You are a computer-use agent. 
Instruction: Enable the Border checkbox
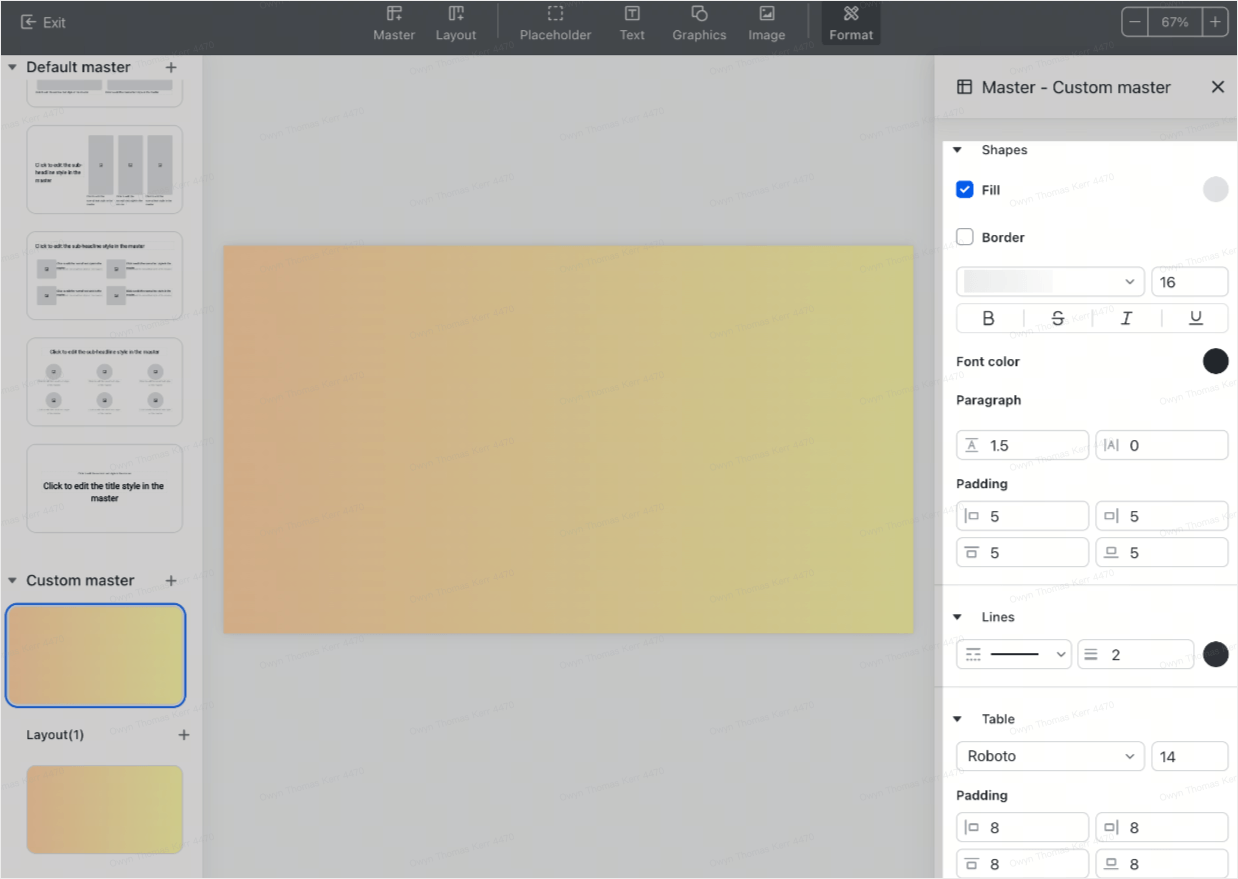965,237
